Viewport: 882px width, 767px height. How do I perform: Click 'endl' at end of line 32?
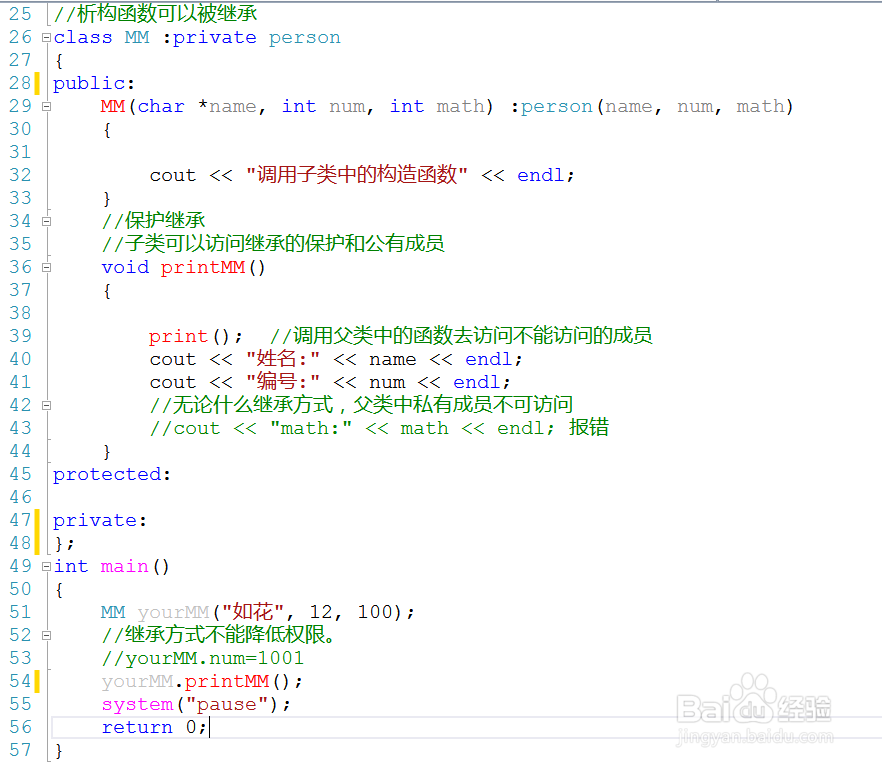tap(541, 175)
